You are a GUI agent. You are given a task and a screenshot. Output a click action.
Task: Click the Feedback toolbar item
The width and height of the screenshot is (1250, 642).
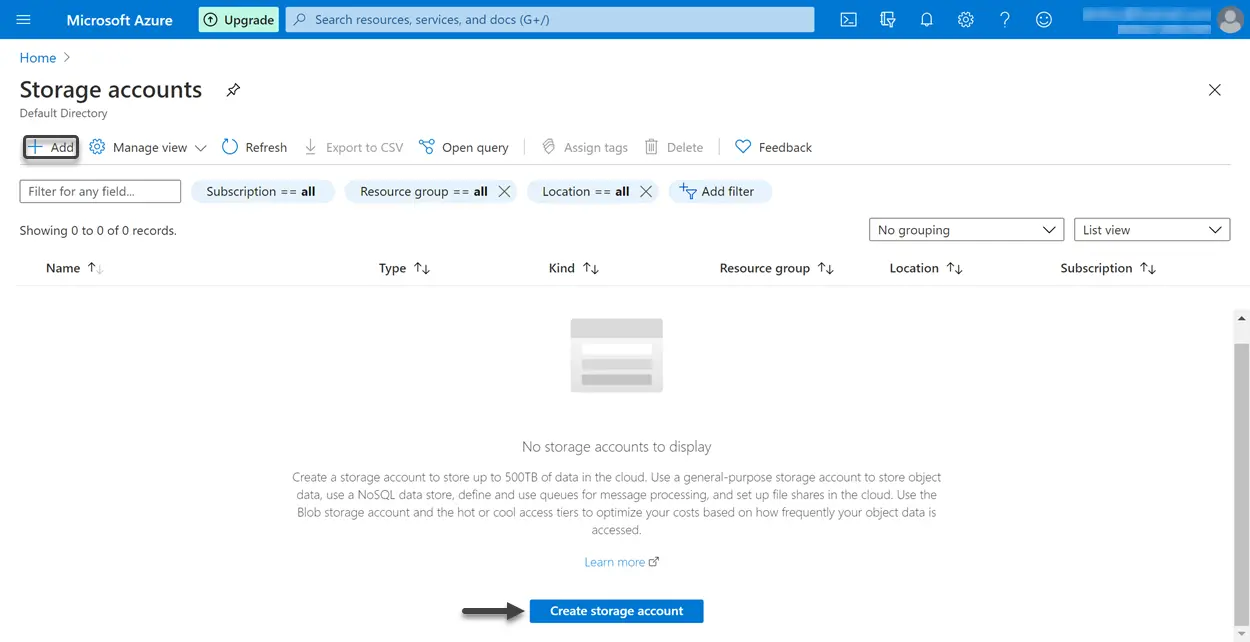pos(773,147)
